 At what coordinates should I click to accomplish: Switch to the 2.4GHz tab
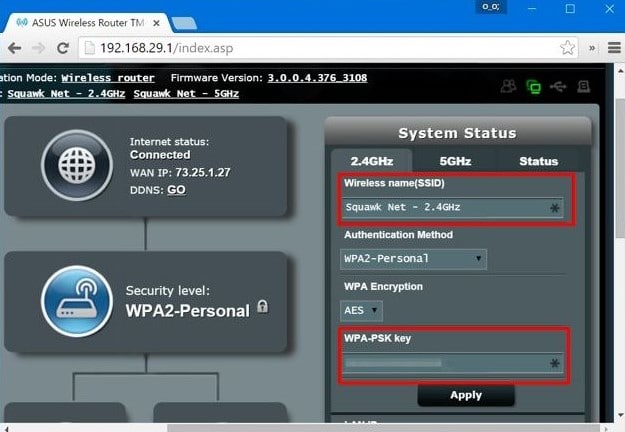click(371, 161)
